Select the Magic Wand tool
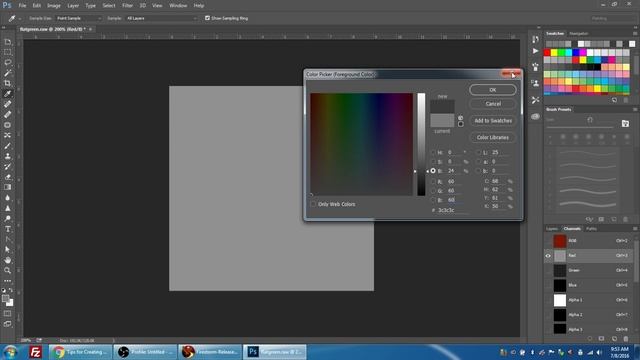This screenshot has height=360, width=640. [x=8, y=73]
